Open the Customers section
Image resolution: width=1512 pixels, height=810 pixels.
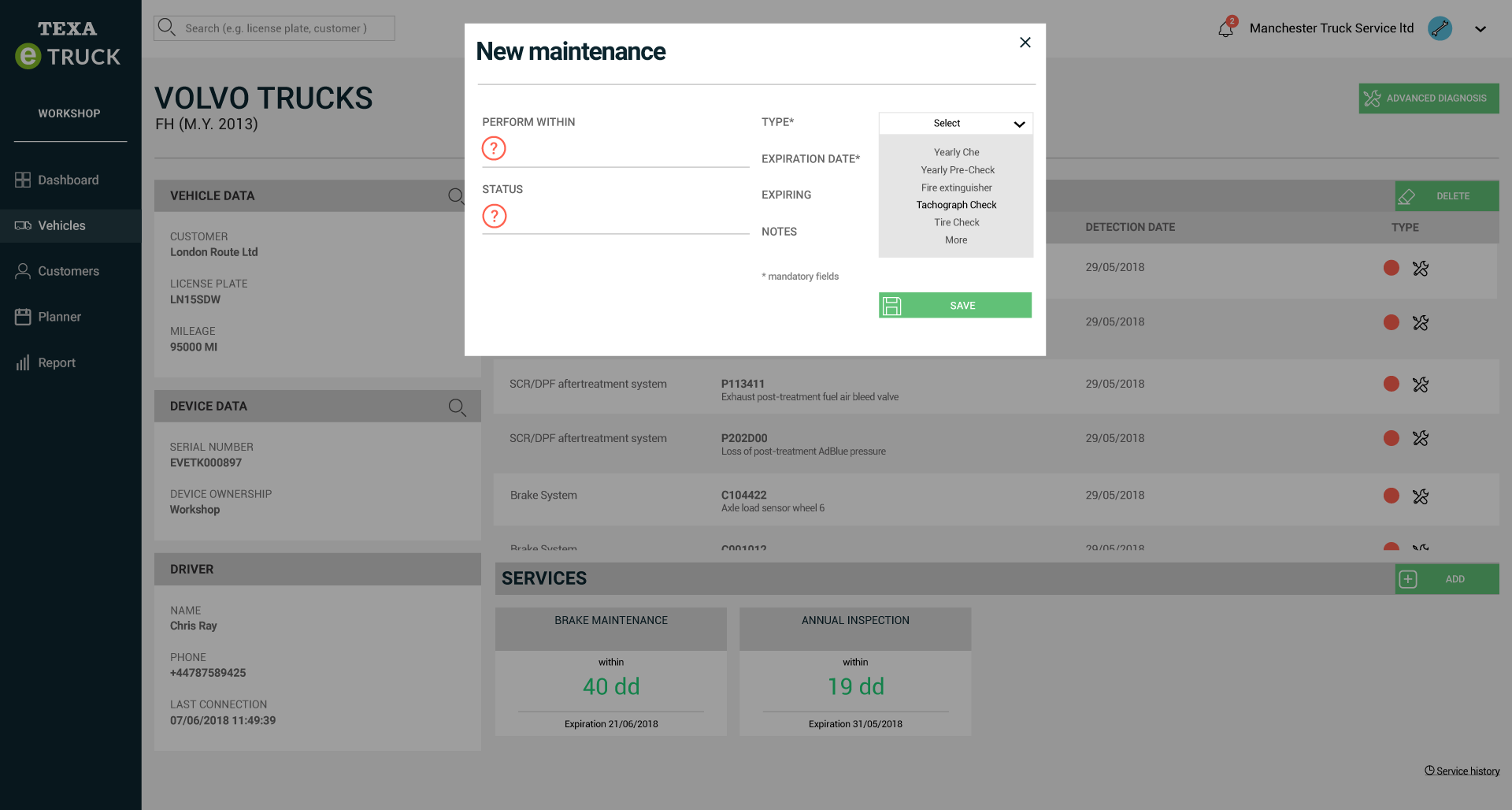(x=70, y=271)
